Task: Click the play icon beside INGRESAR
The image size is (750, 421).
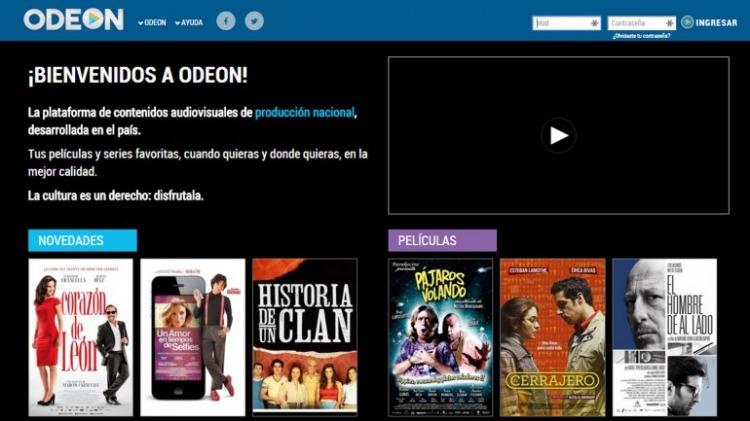Action: [x=687, y=22]
